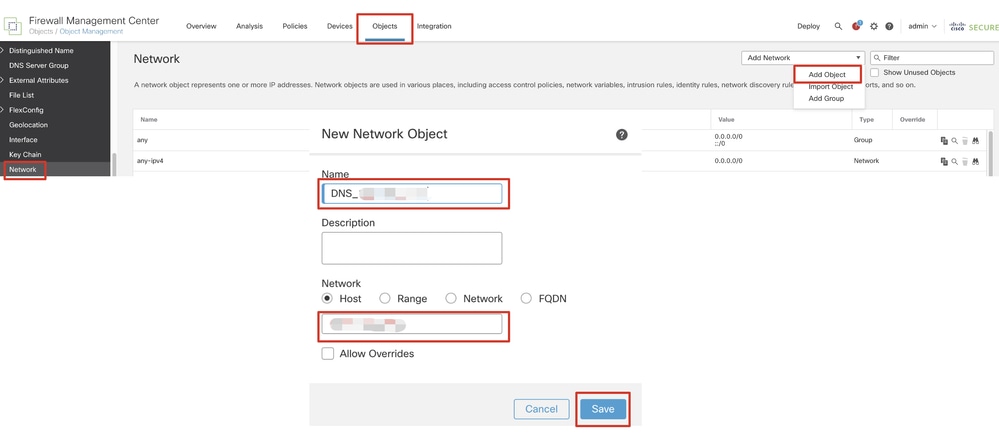Select Interface in sidebar
999x443 pixels.
(23, 140)
